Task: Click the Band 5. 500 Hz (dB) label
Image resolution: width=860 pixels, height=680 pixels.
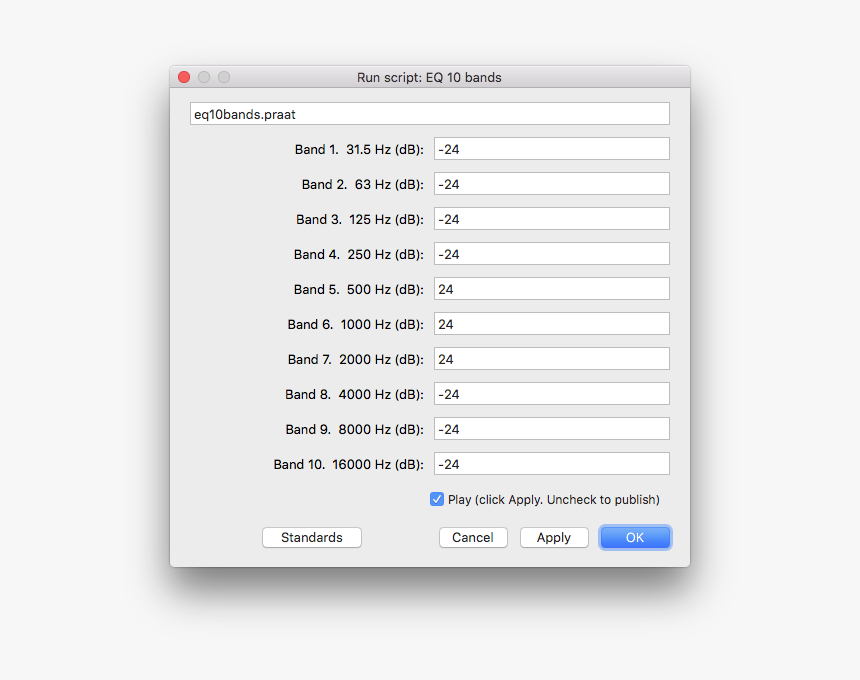Action: (359, 289)
